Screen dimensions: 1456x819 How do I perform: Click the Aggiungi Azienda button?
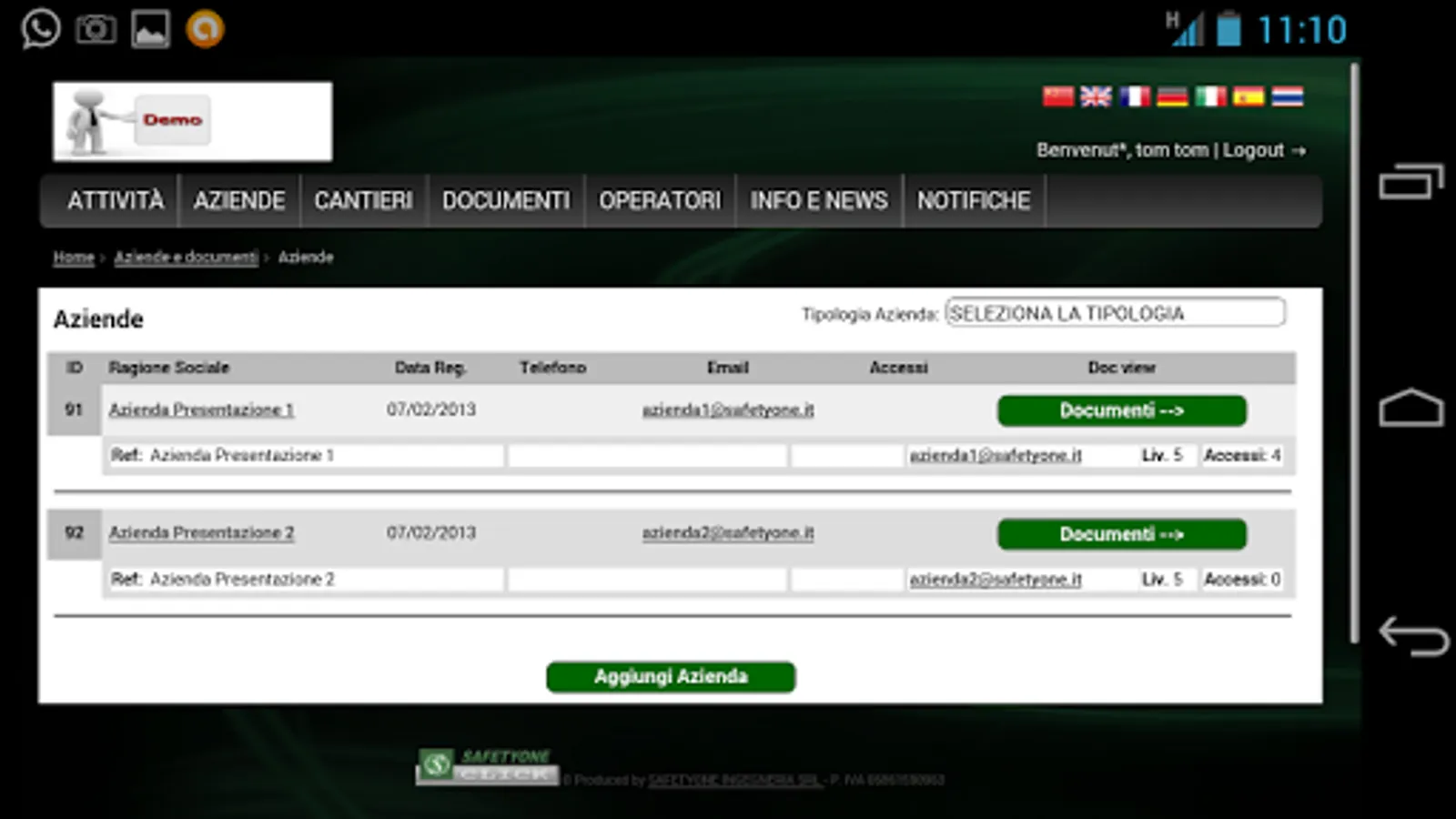click(671, 677)
